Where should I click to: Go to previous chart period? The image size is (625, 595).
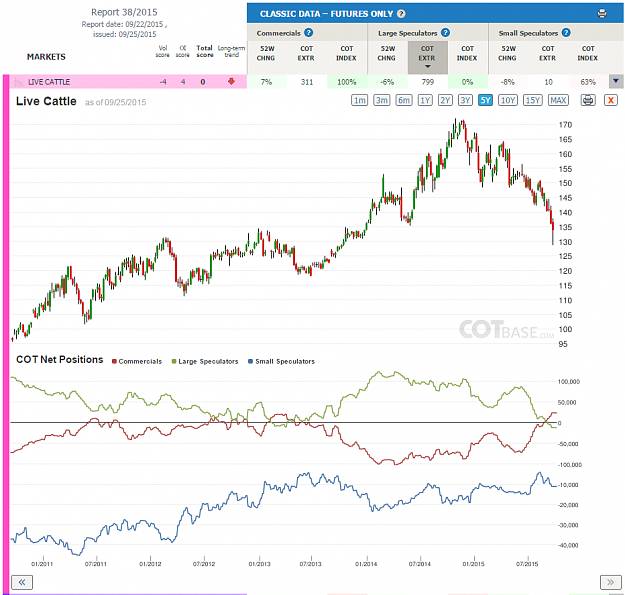(22, 582)
